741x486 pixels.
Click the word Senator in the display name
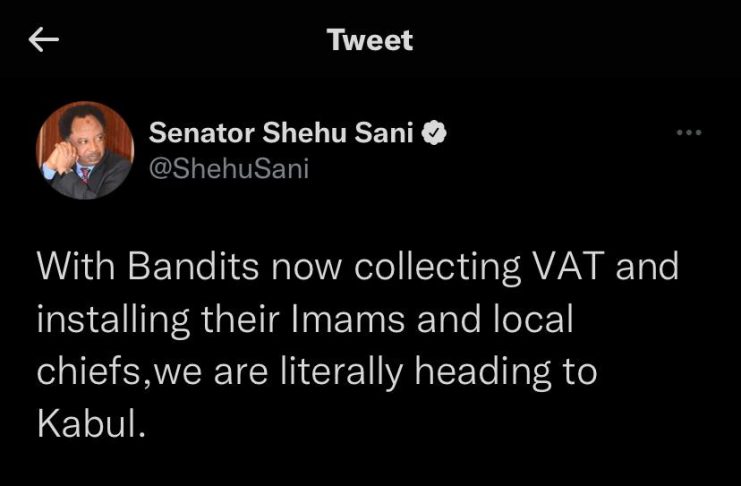click(x=196, y=133)
